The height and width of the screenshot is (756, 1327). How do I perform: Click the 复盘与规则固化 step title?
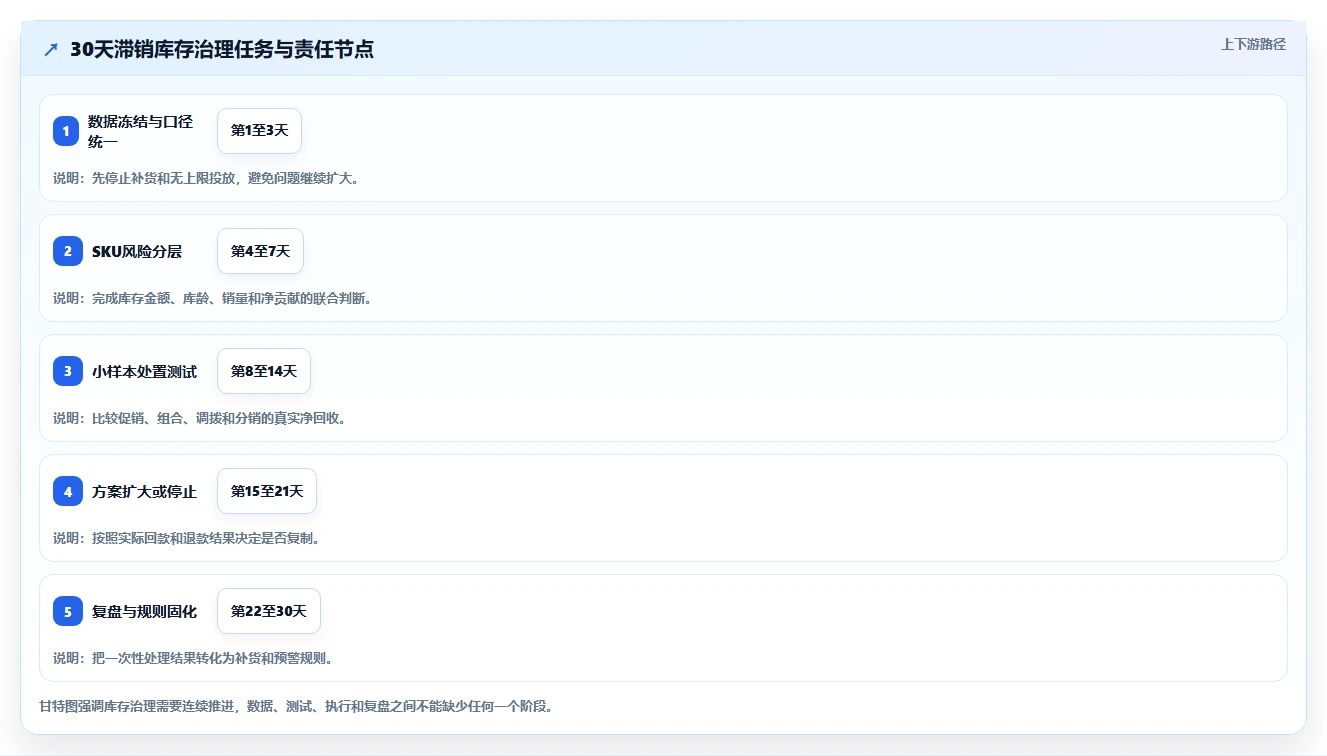pyautogui.click(x=144, y=611)
